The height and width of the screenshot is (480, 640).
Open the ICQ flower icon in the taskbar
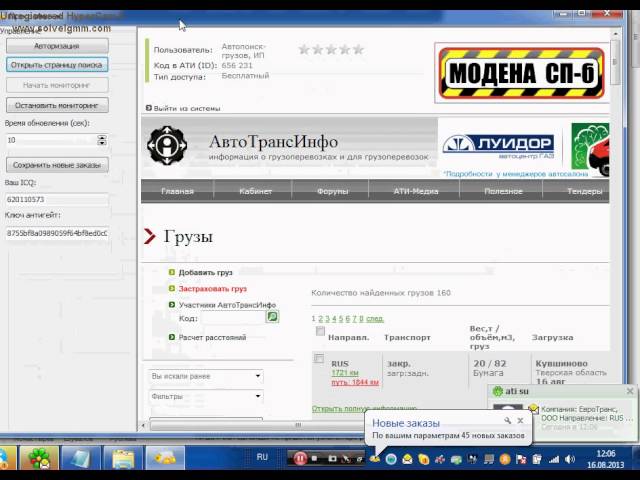(39, 458)
